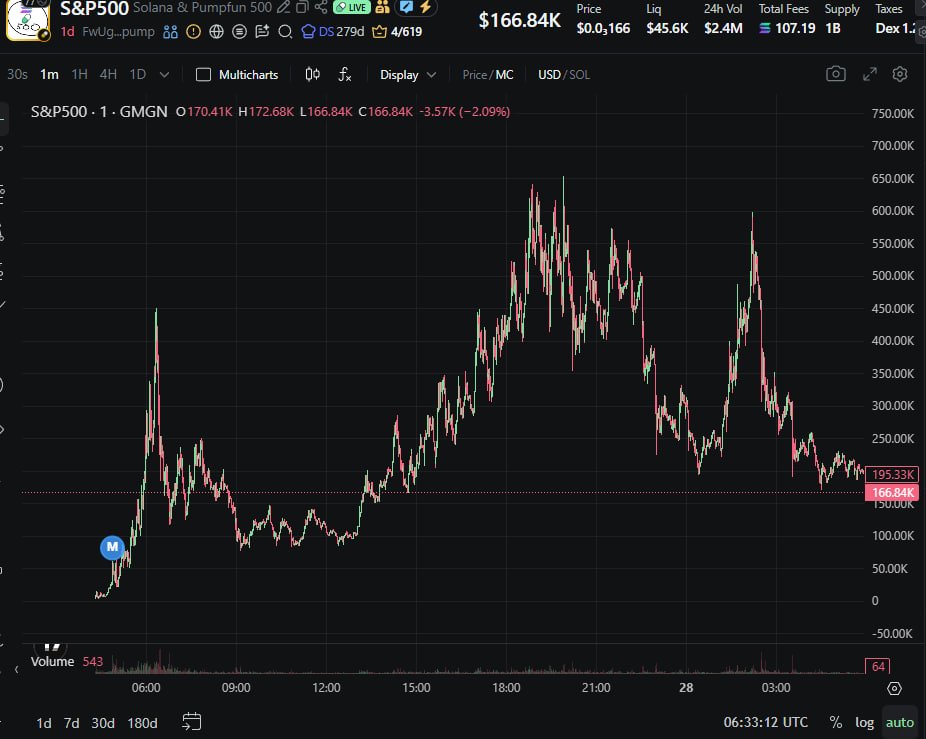Toggle percent scale mode
This screenshot has height=739, width=926.
(835, 722)
